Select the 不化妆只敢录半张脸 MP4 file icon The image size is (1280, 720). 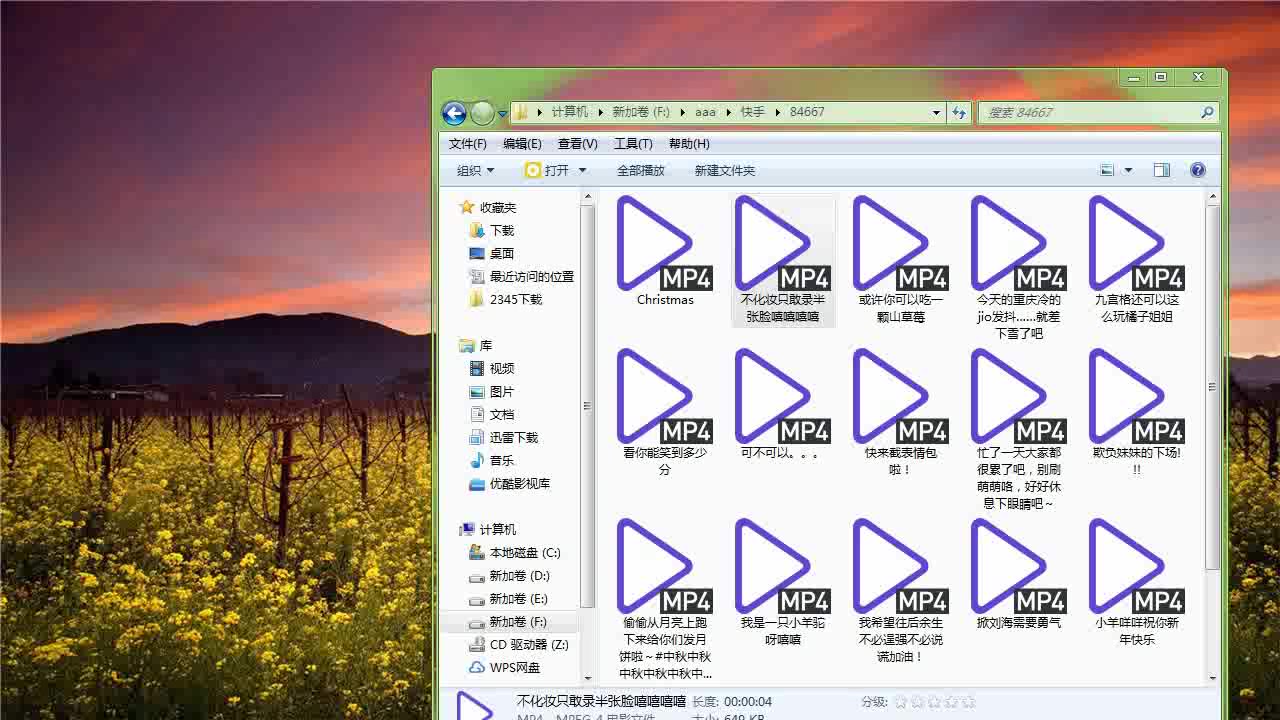click(782, 243)
